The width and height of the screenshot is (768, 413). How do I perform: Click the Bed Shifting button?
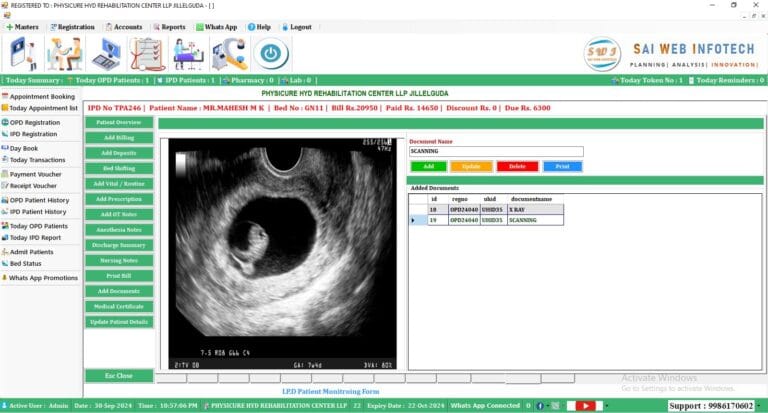click(119, 169)
